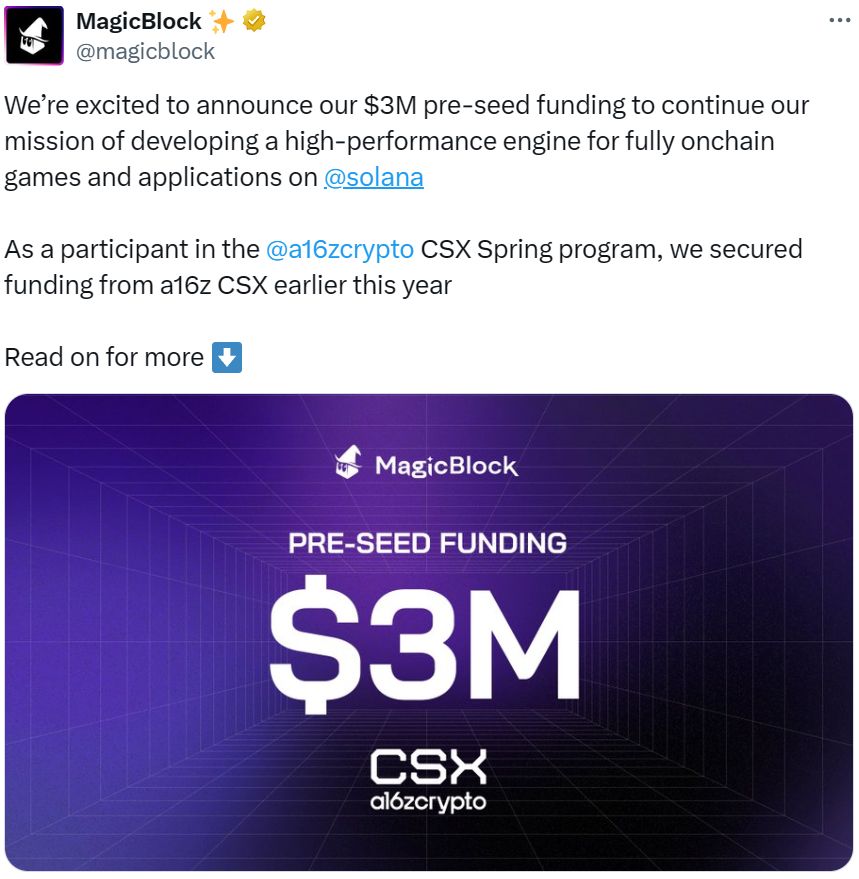The height and width of the screenshot is (879, 859).
Task: Open the tweet's three-dot more menu
Action: tap(841, 21)
